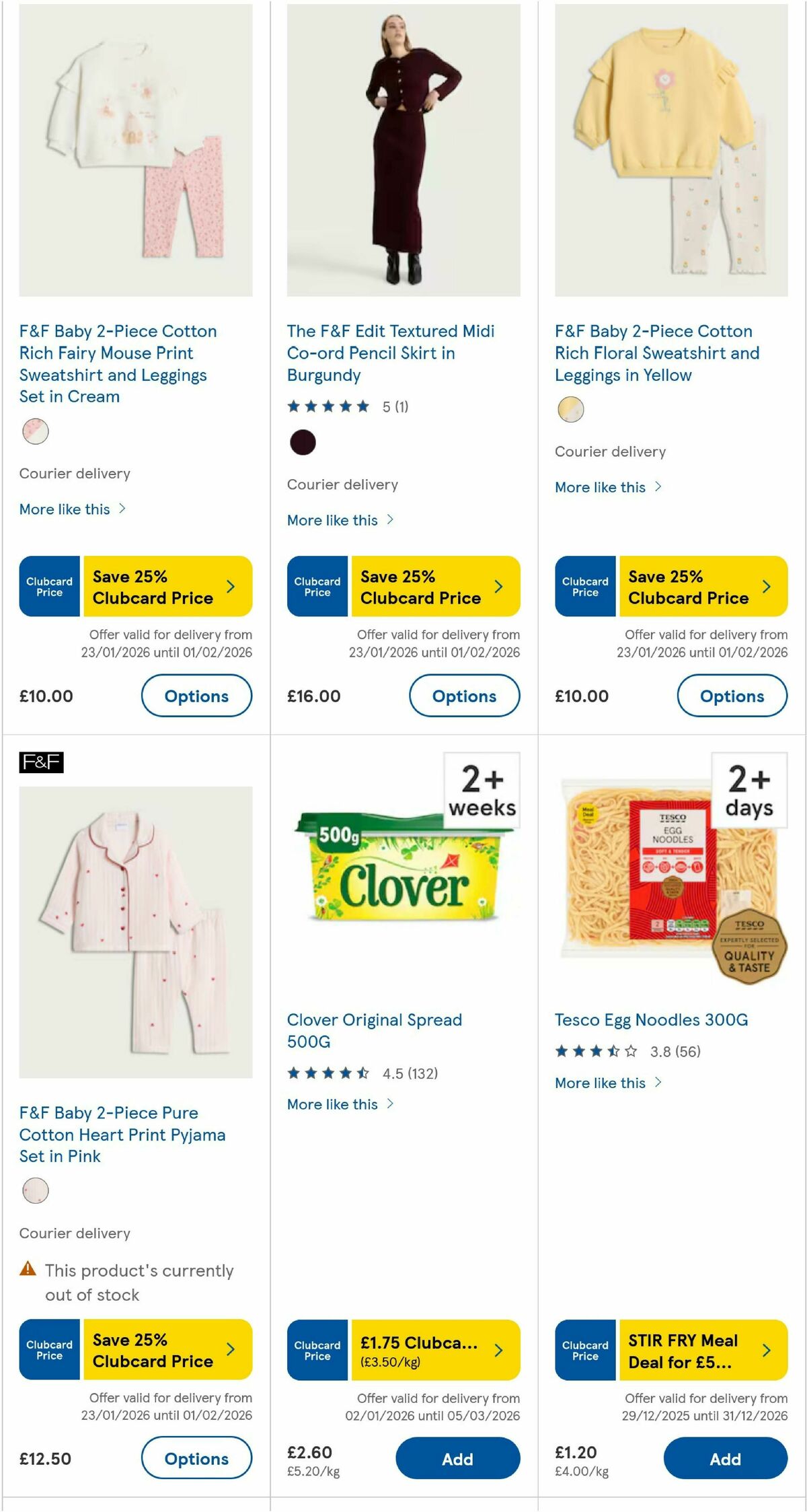This screenshot has height=1512, width=807.
Task: Open the Textured Midi Pencil Skirt product page
Action: pos(390,353)
